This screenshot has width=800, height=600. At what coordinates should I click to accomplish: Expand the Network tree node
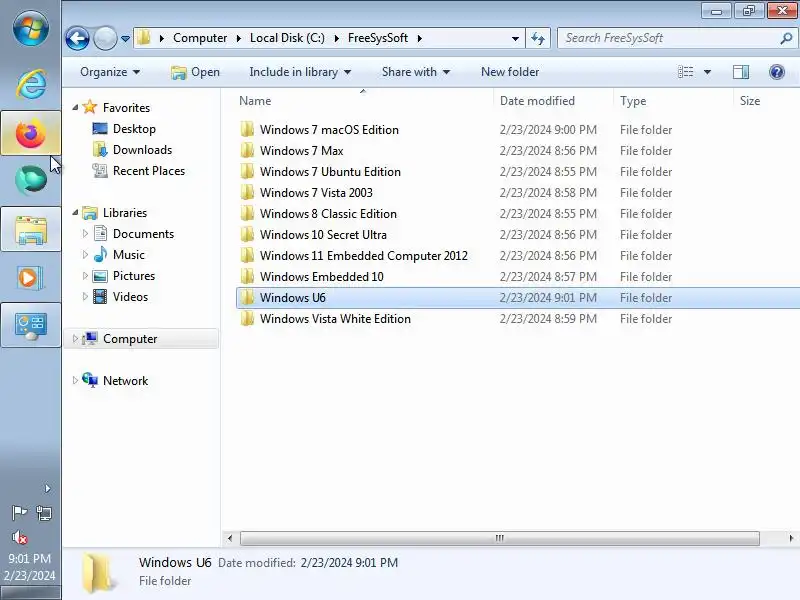click(x=75, y=380)
